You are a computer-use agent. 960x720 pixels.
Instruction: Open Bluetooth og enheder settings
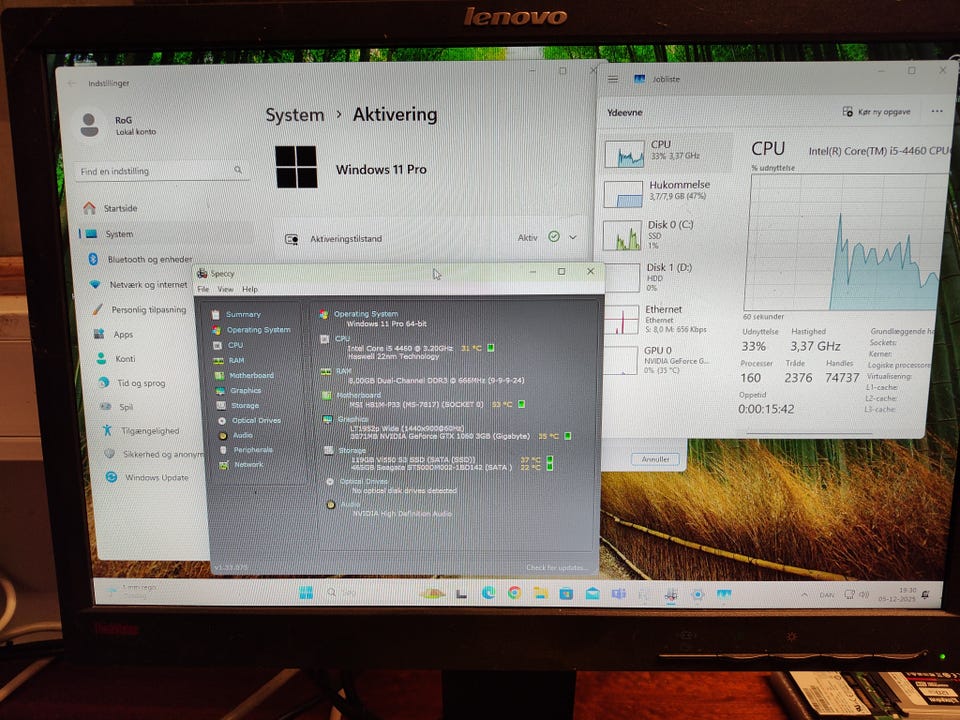tap(149, 259)
